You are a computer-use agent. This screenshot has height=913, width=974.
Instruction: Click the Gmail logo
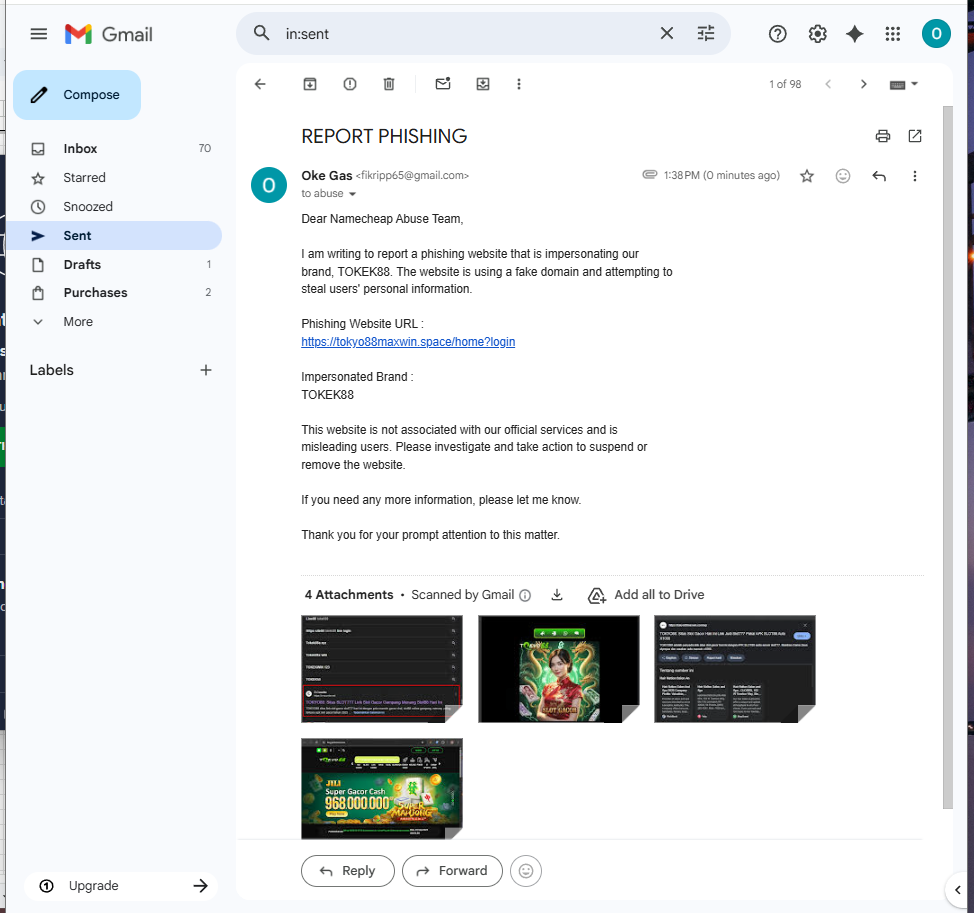pyautogui.click(x=109, y=34)
